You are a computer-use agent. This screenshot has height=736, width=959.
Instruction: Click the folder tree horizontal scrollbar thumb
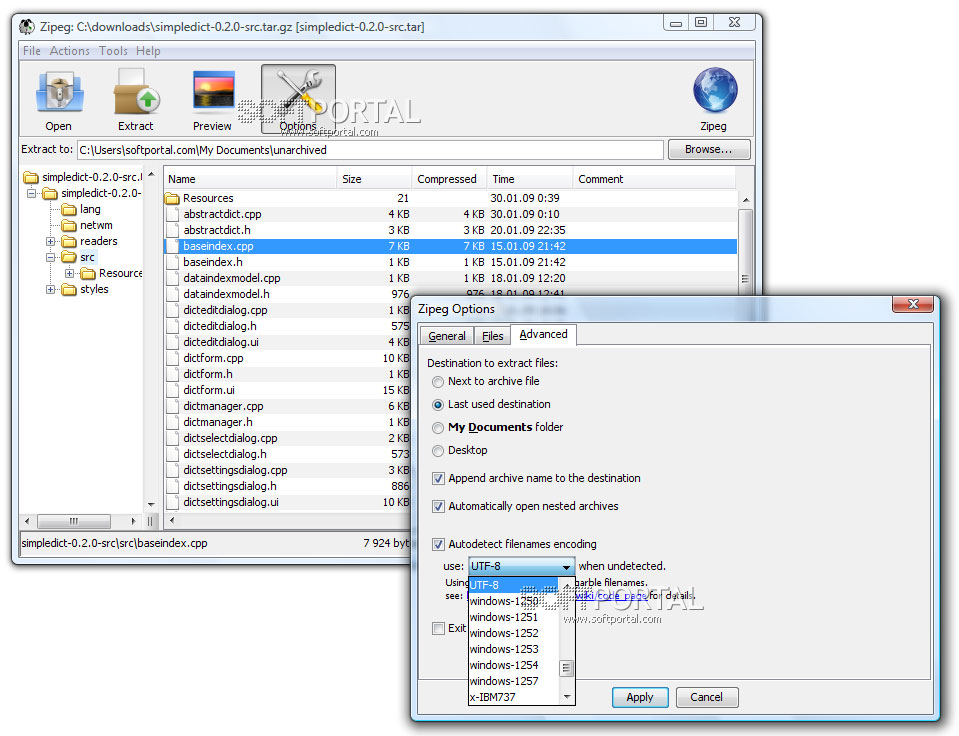point(74,521)
